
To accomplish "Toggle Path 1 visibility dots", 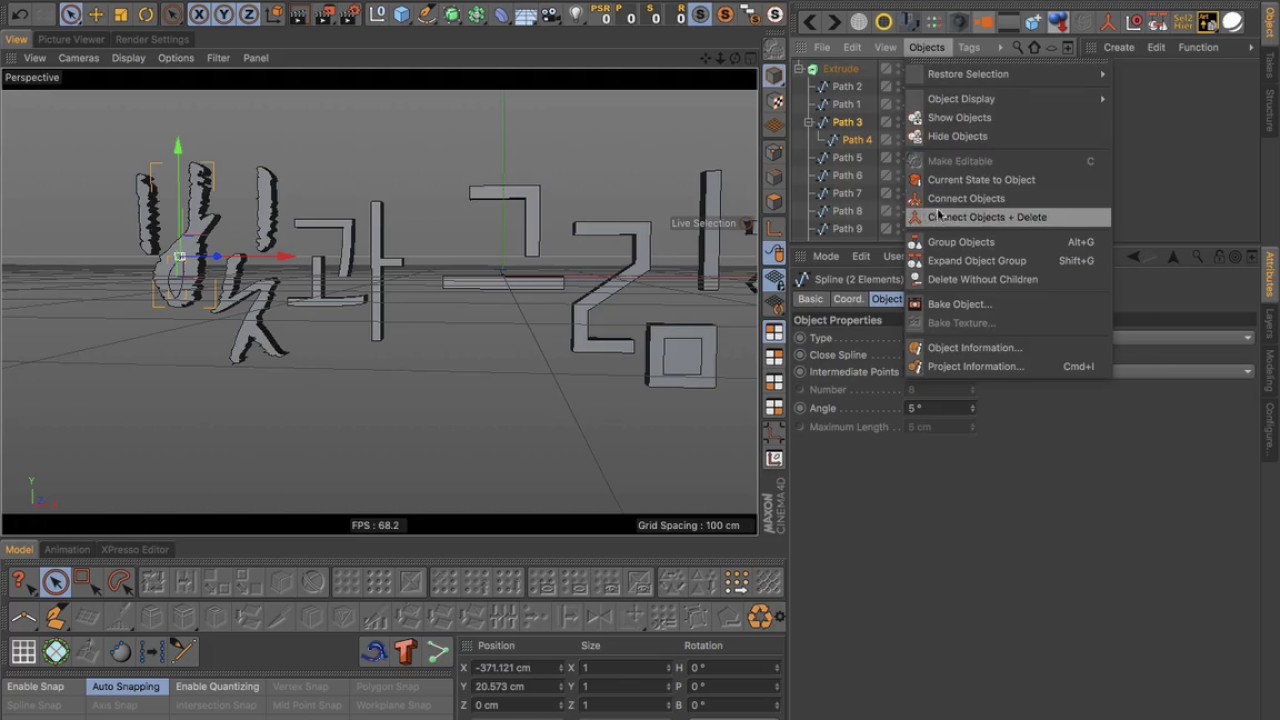I will (898, 104).
